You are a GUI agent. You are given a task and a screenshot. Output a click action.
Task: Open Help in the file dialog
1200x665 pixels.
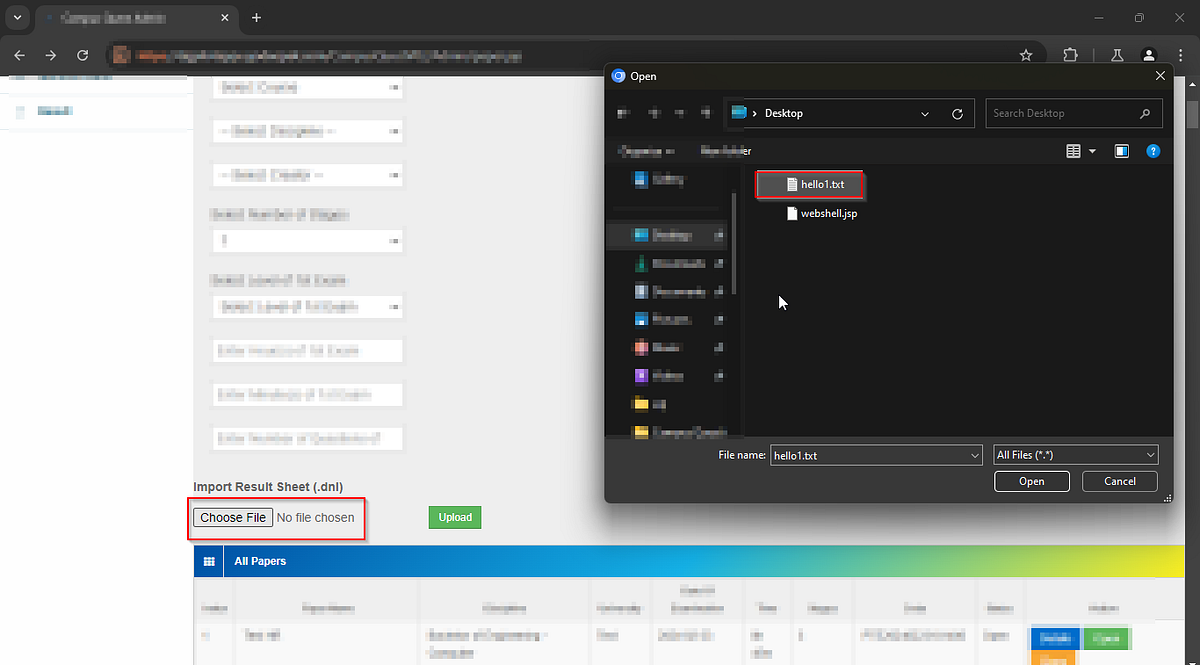pos(1153,150)
